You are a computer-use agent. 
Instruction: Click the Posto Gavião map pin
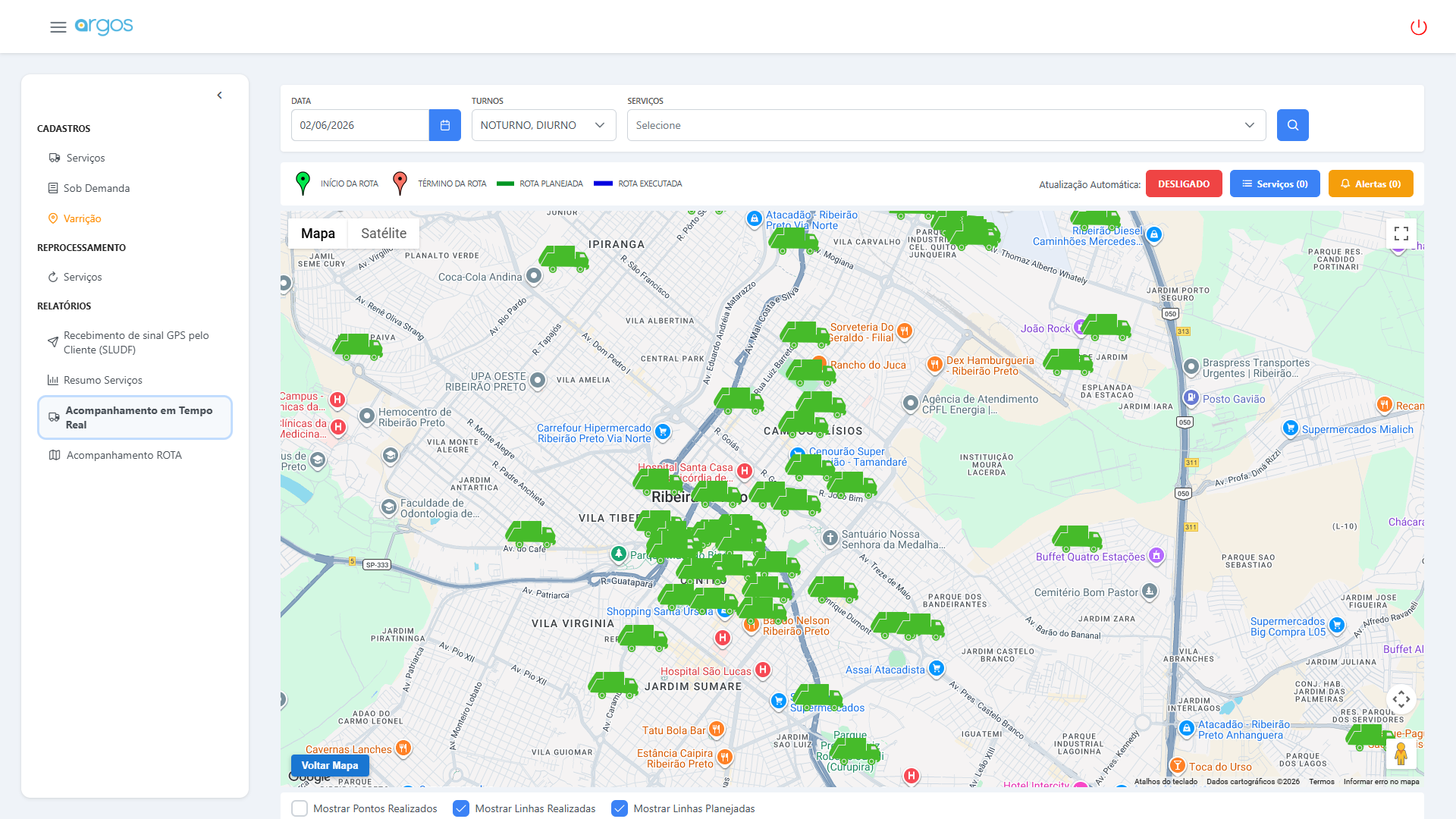click(1191, 397)
